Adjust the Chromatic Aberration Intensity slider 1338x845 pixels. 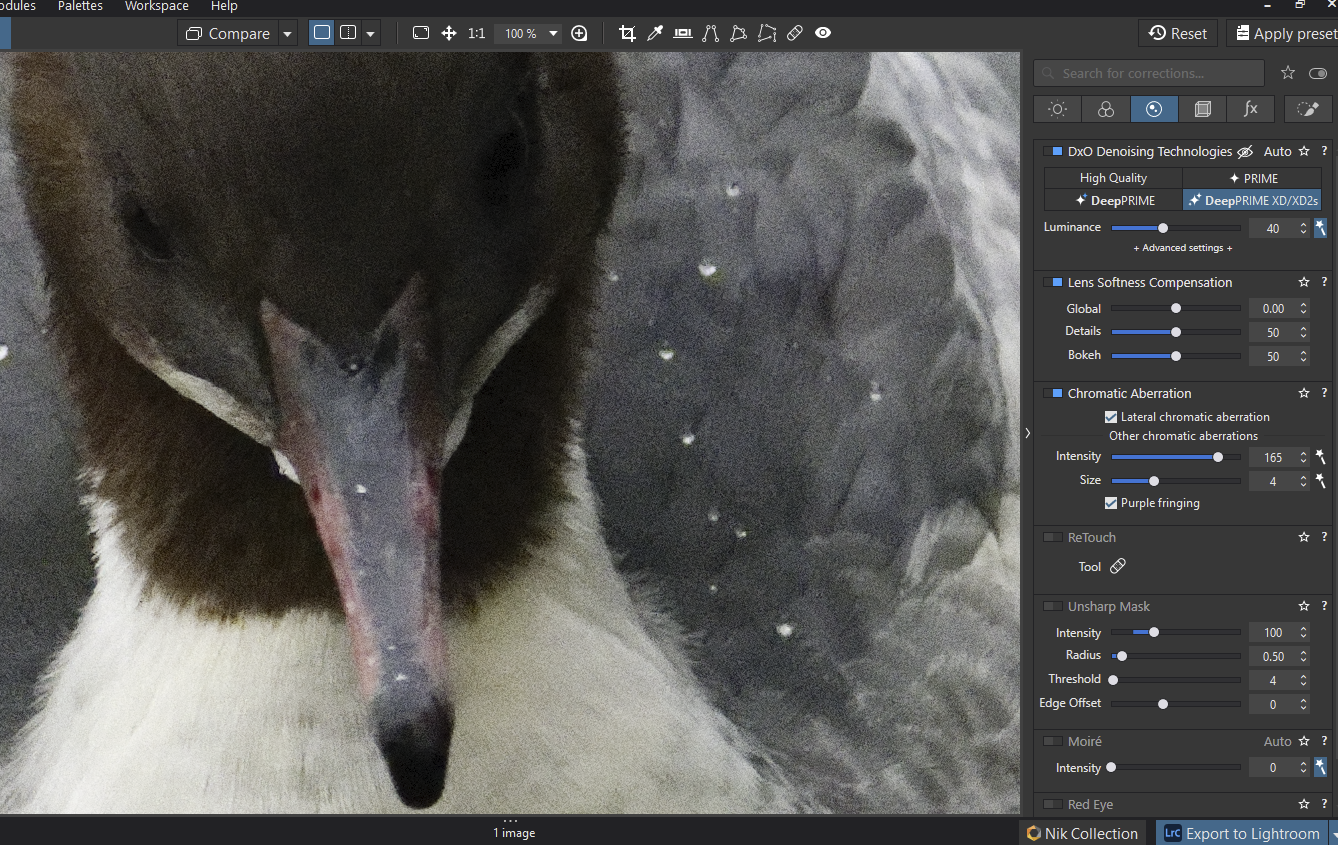(1176, 457)
